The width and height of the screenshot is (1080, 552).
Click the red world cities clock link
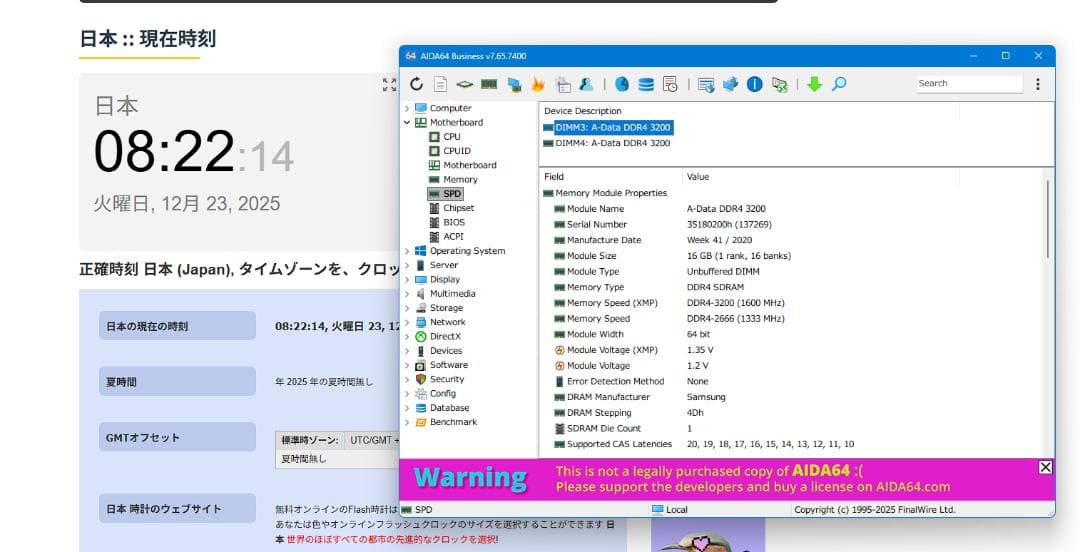(392, 540)
